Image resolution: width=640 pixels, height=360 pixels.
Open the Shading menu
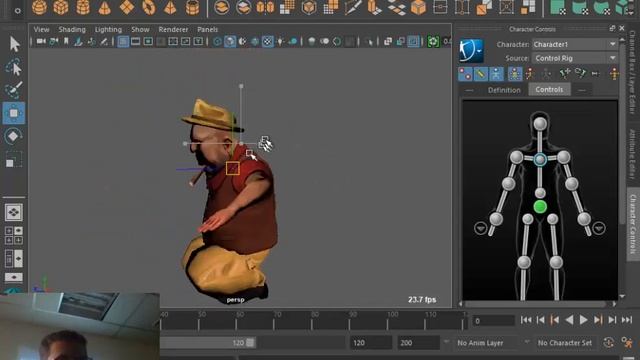pyautogui.click(x=72, y=29)
